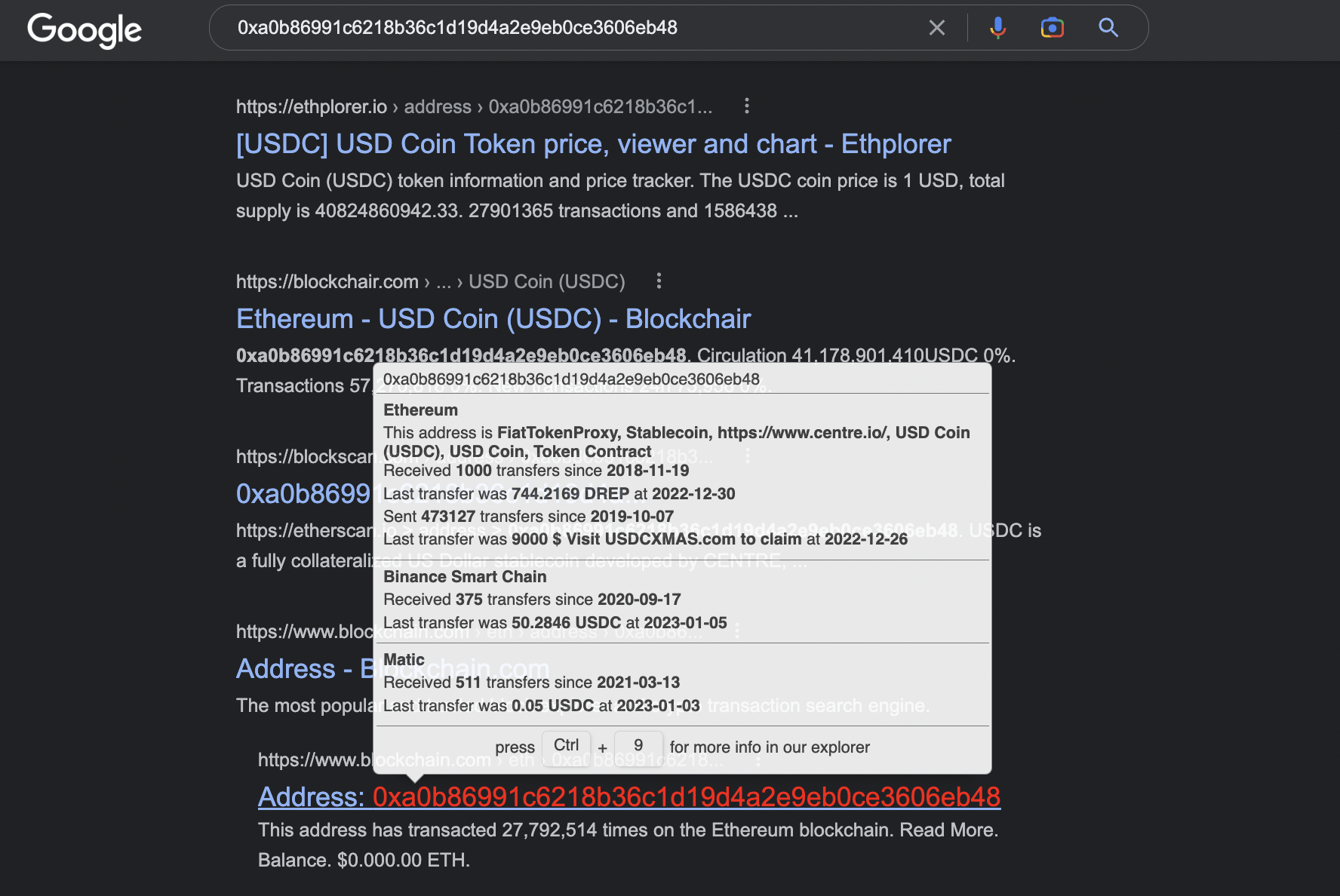The image size is (1340, 896).
Task: Open the three-dot menu on the Ethplorer result
Action: (747, 106)
